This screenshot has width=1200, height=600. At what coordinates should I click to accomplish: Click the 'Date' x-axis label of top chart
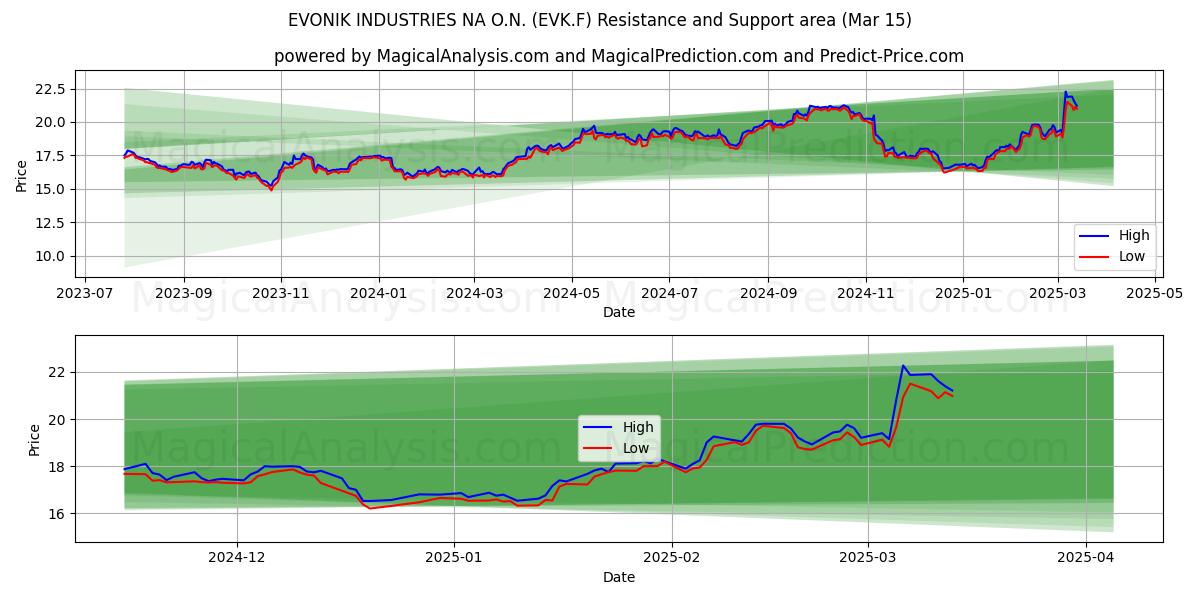619,313
